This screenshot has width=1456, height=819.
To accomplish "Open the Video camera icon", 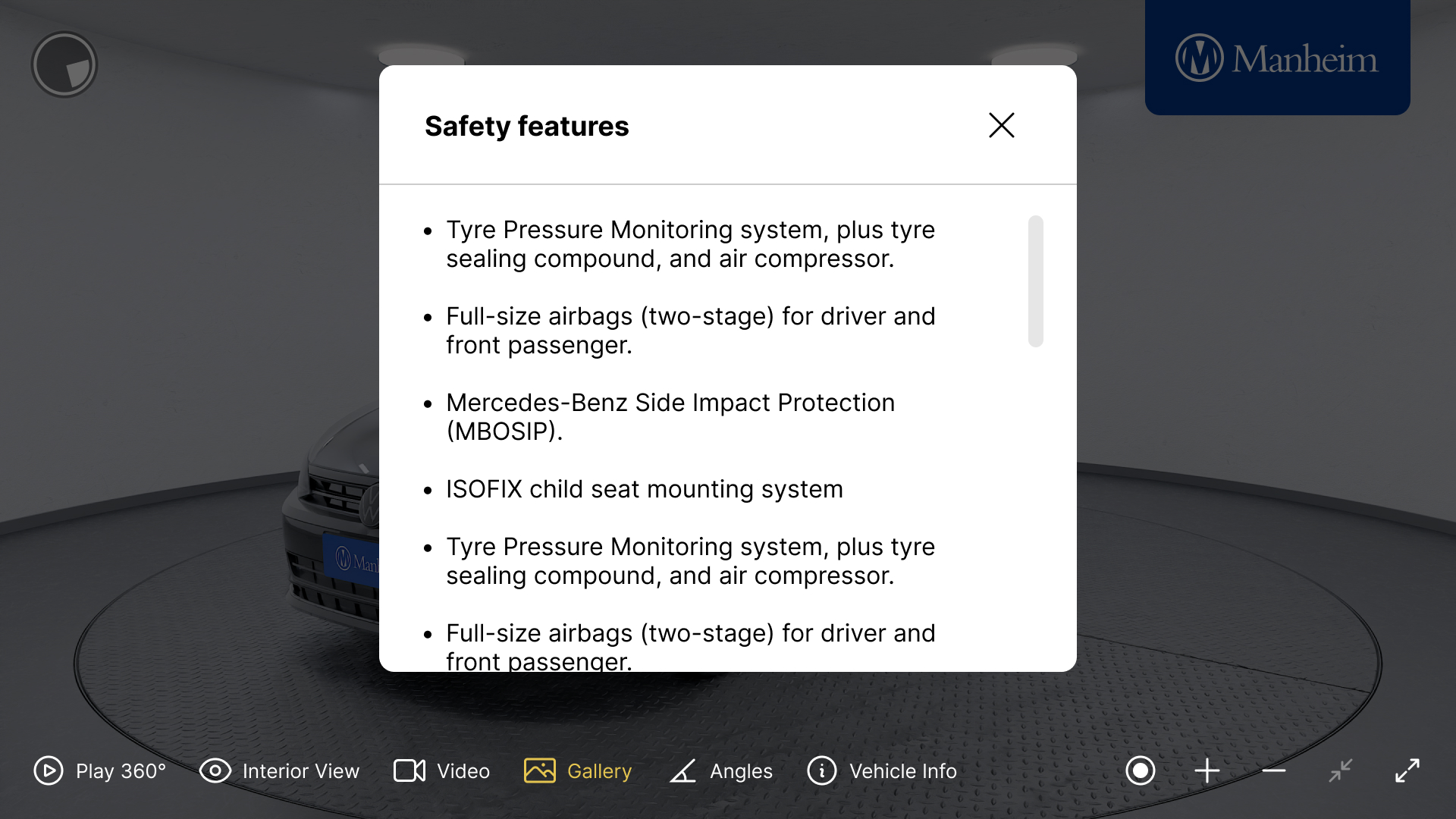I will (409, 770).
